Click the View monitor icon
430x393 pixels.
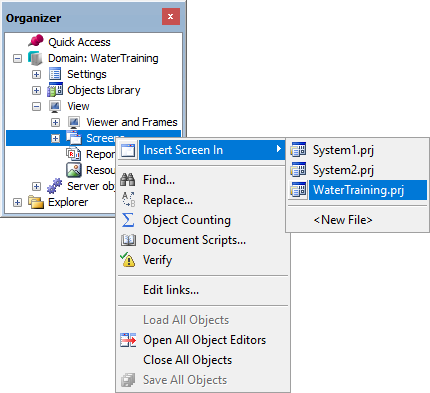[55, 106]
